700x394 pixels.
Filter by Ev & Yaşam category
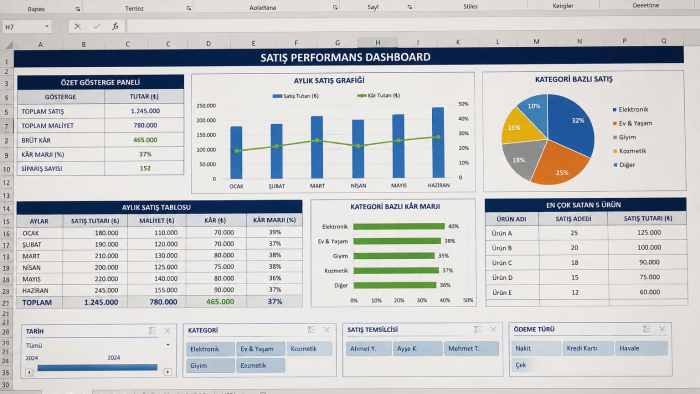click(261, 348)
